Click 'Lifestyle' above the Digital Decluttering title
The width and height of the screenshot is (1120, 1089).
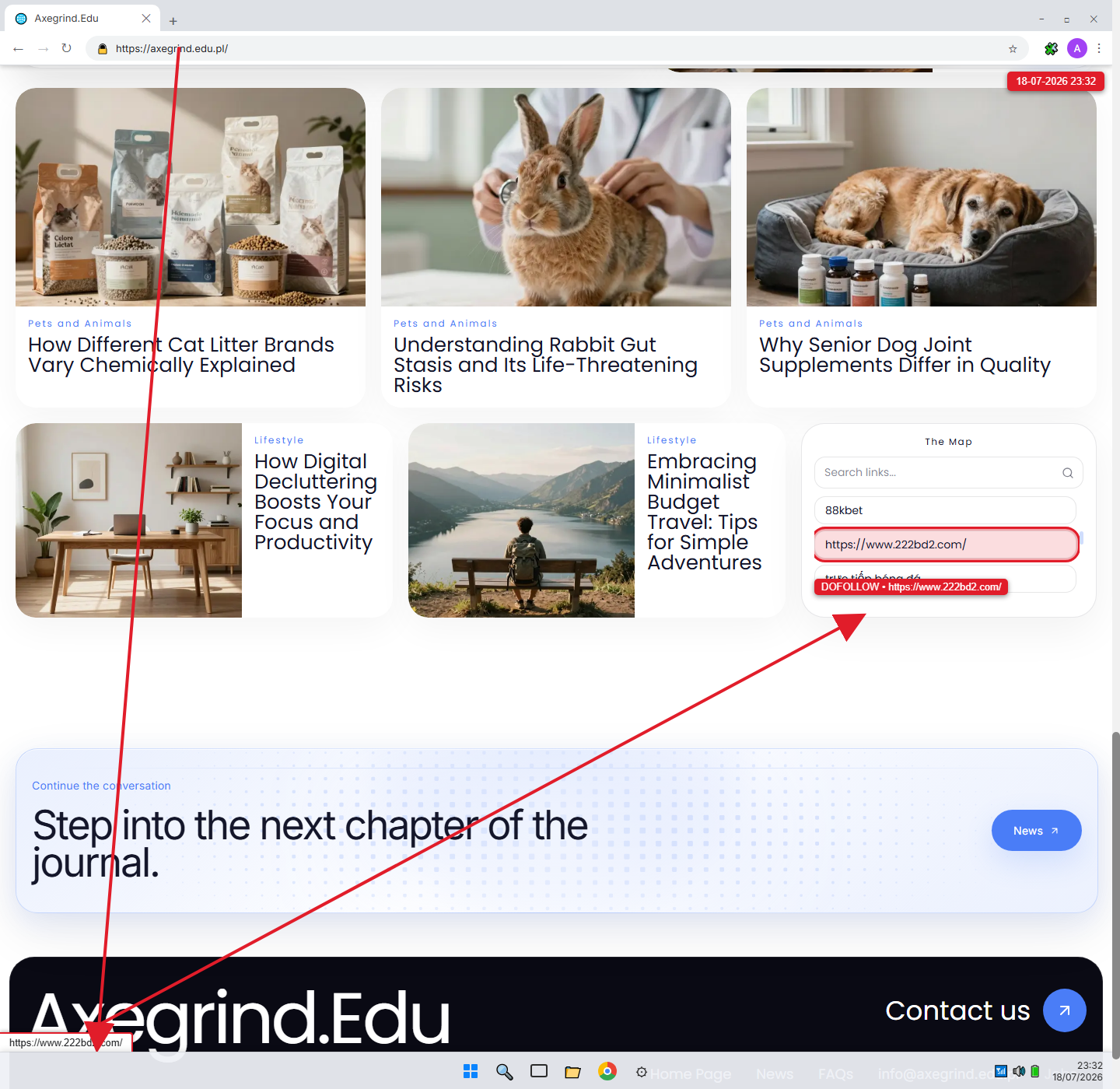279,440
